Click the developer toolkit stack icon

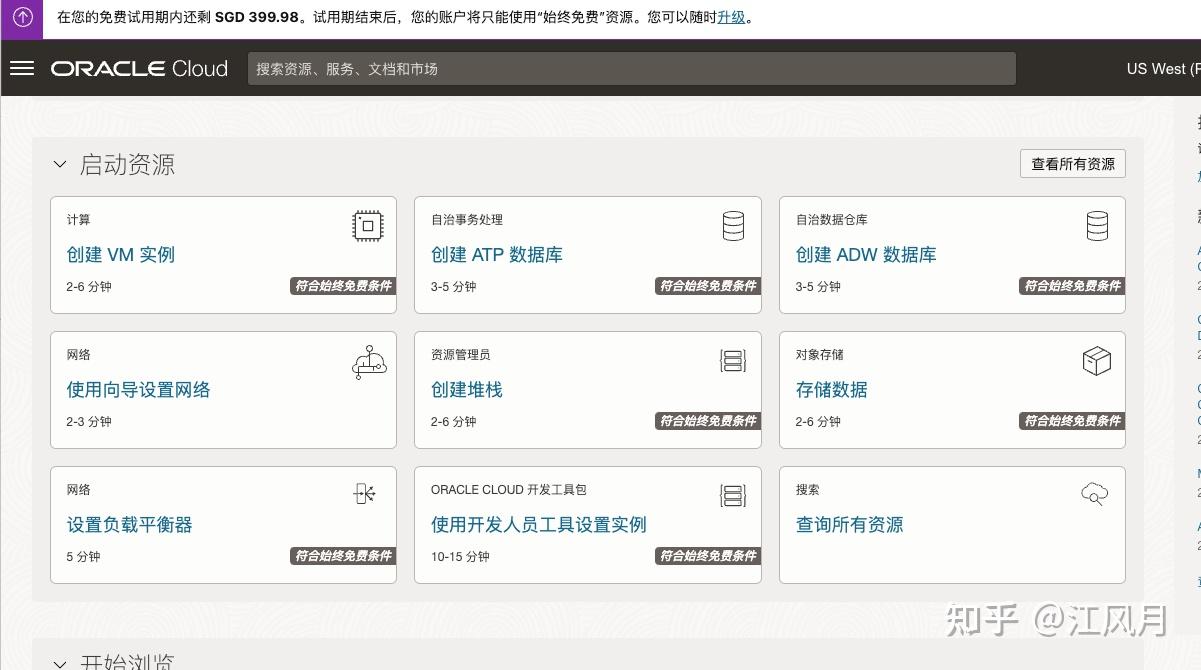tap(733, 495)
